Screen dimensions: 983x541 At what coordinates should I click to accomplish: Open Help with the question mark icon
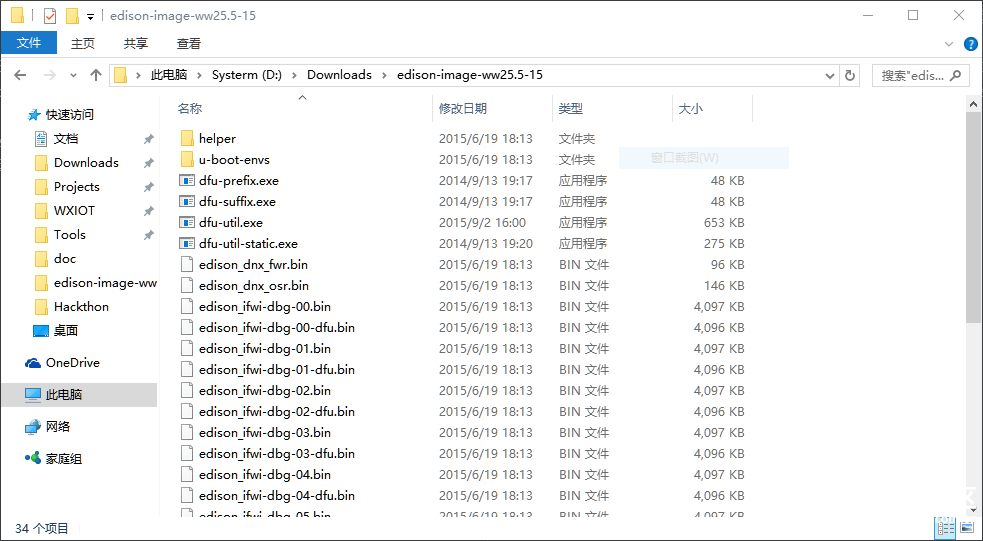(970, 44)
